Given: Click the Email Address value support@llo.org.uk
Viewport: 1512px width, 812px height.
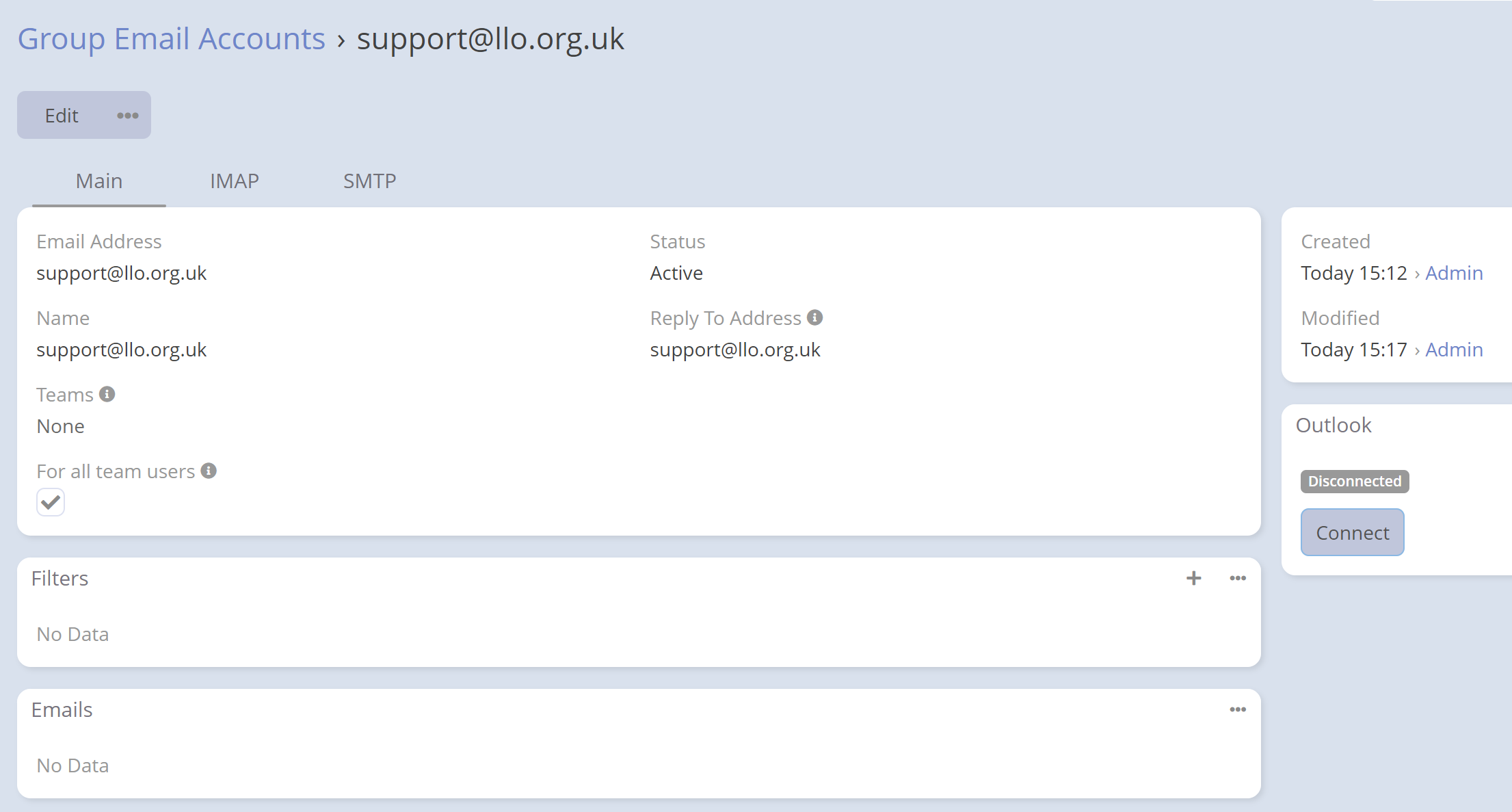Looking at the screenshot, I should click(x=122, y=273).
